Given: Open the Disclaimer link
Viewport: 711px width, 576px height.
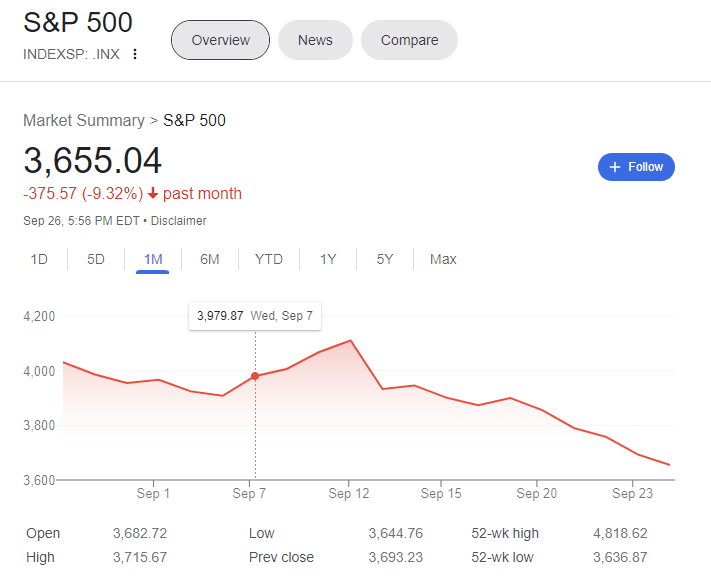Looking at the screenshot, I should click(x=179, y=220).
